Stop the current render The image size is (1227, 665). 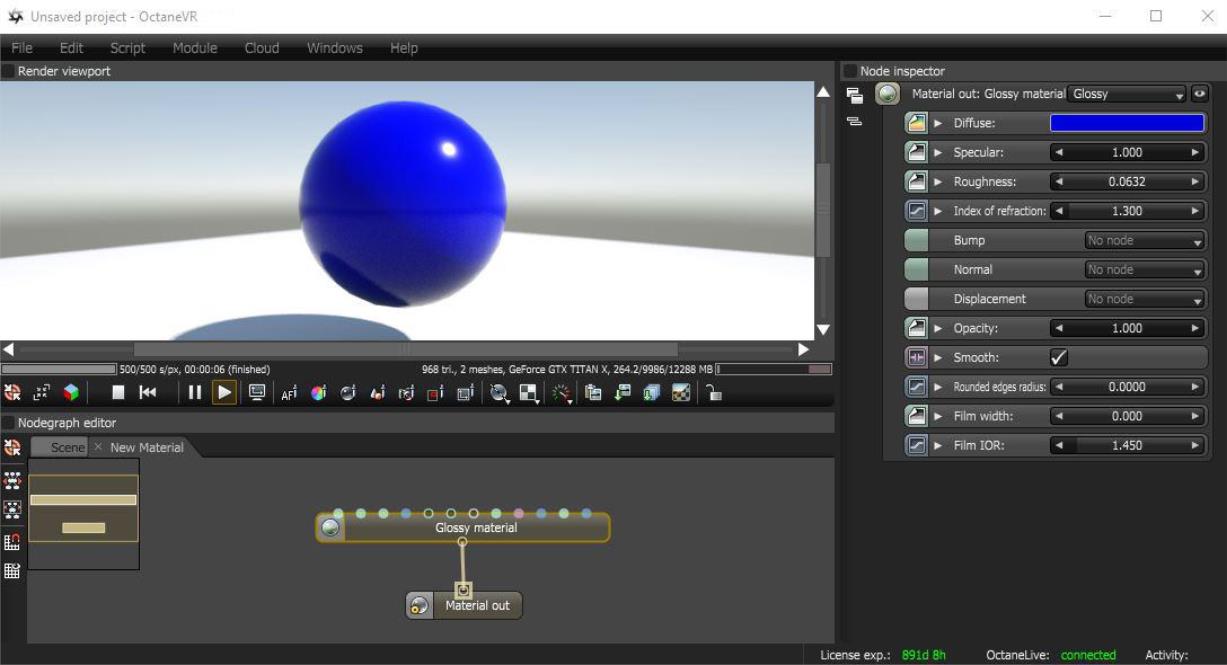[118, 392]
